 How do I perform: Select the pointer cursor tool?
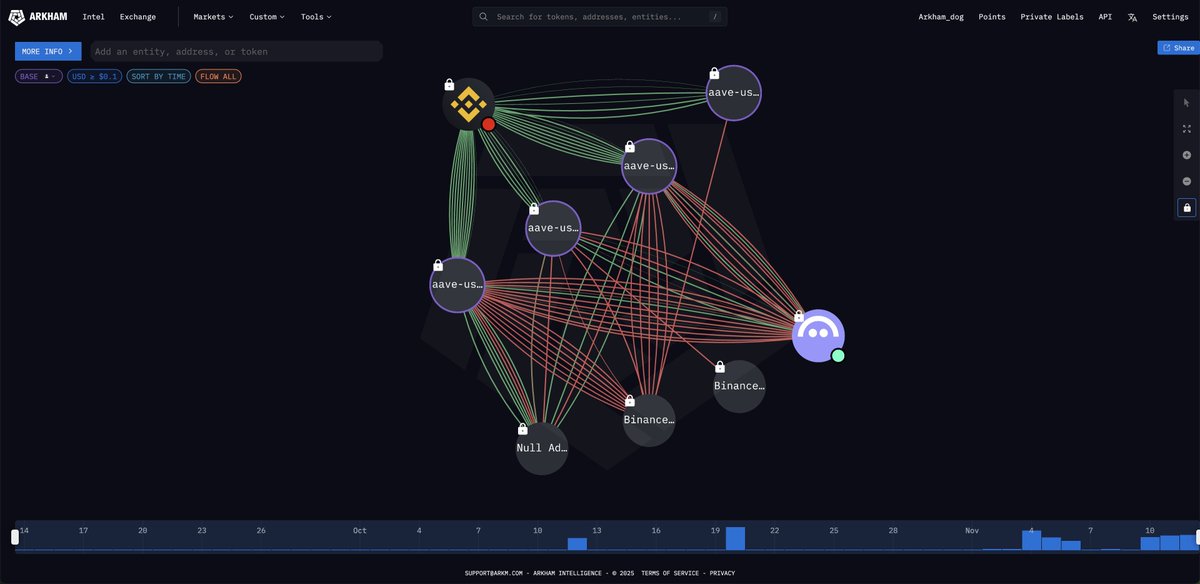(1187, 102)
